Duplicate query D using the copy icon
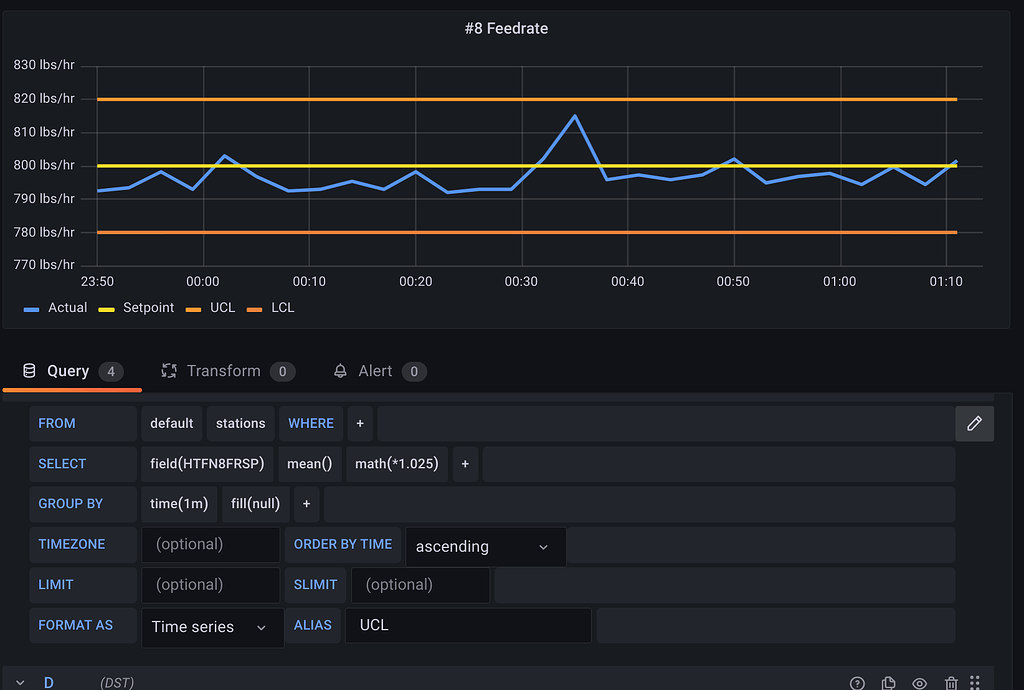Viewport: 1024px width, 690px height. (888, 683)
